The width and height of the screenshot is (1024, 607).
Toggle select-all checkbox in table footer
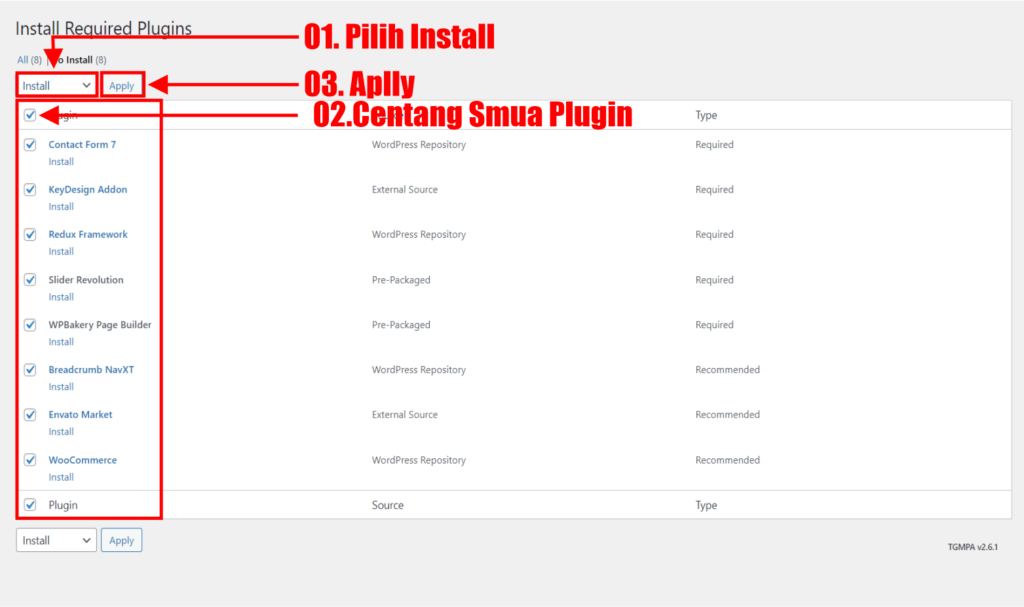[30, 505]
